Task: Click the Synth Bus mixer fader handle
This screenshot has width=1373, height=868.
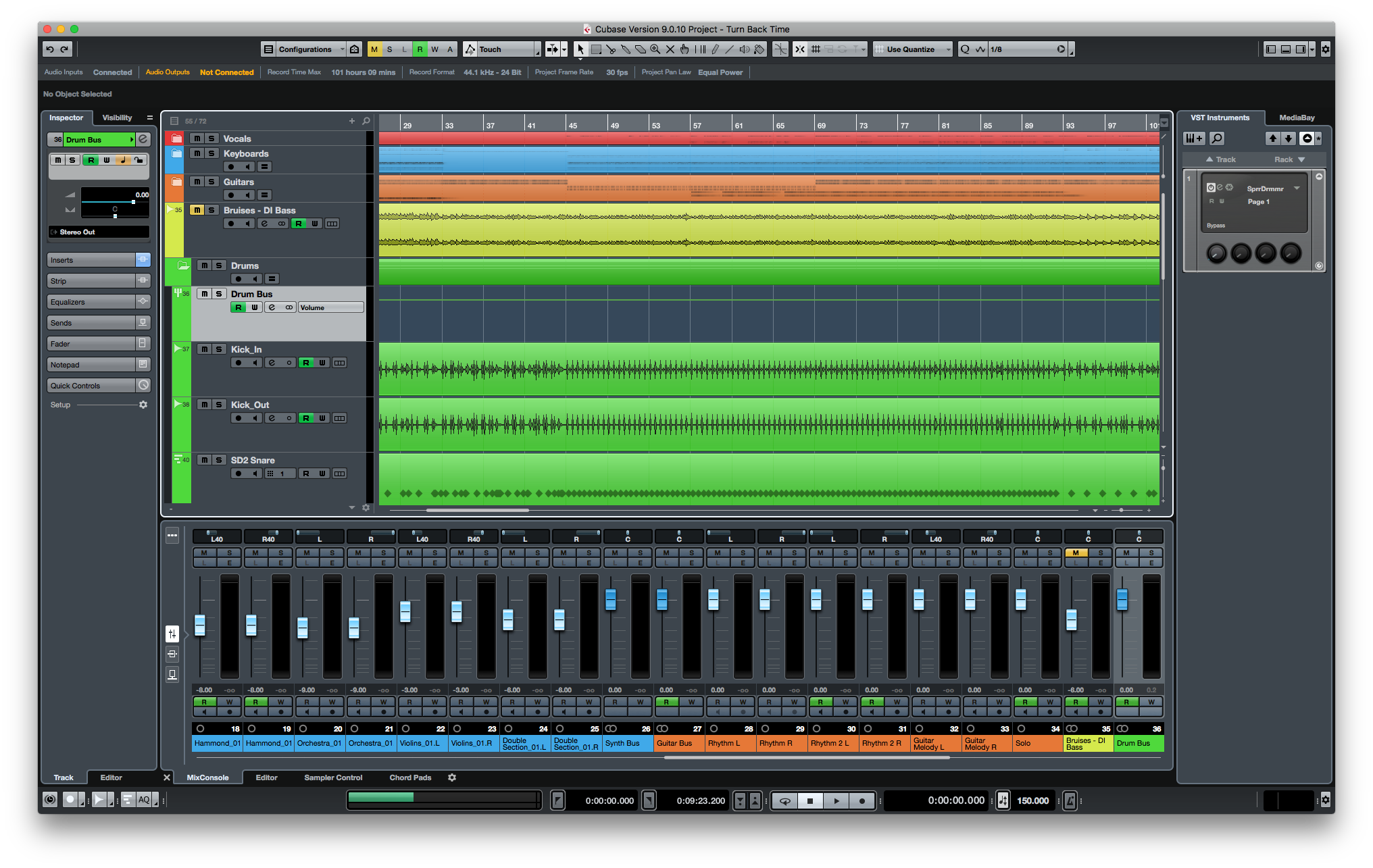Action: point(611,599)
